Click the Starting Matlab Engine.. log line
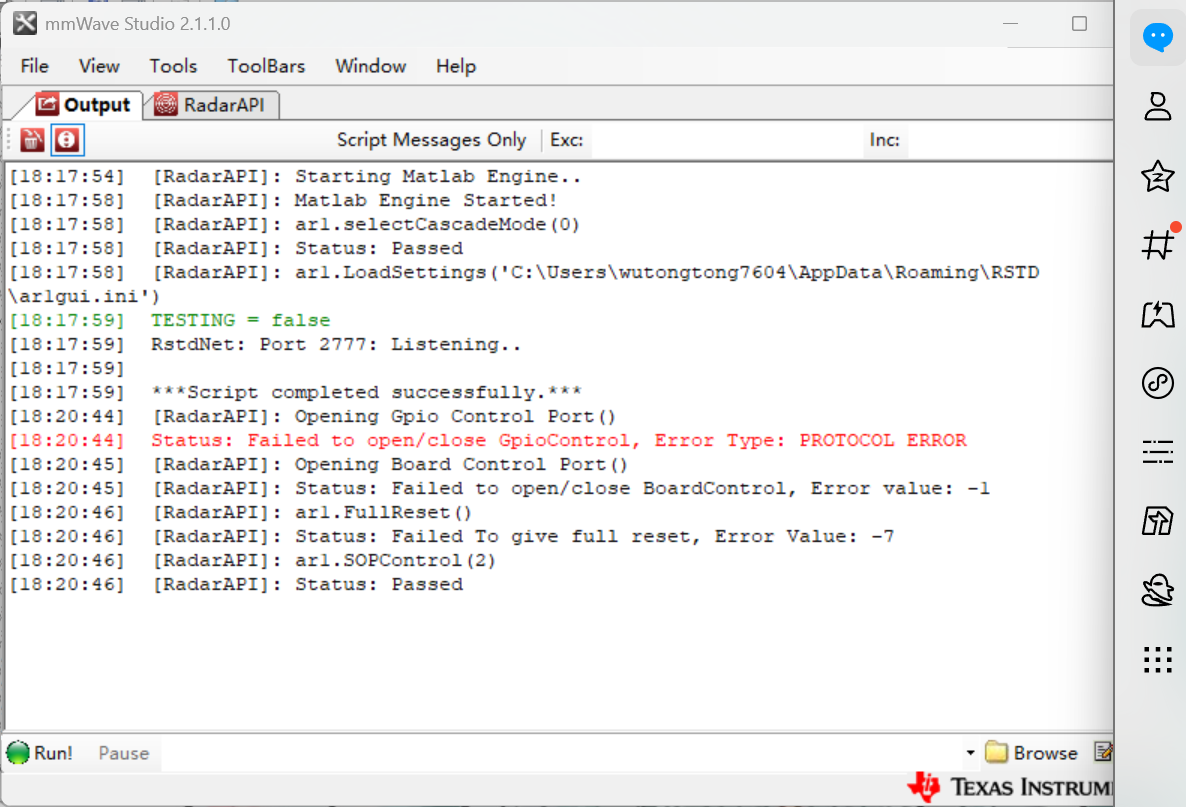 [x=295, y=176]
